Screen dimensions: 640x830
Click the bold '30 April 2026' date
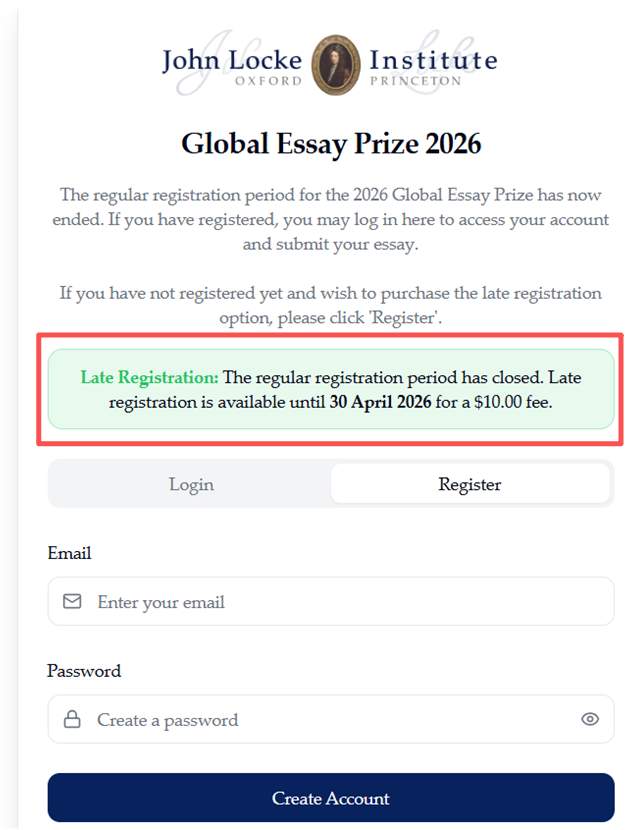tap(380, 402)
